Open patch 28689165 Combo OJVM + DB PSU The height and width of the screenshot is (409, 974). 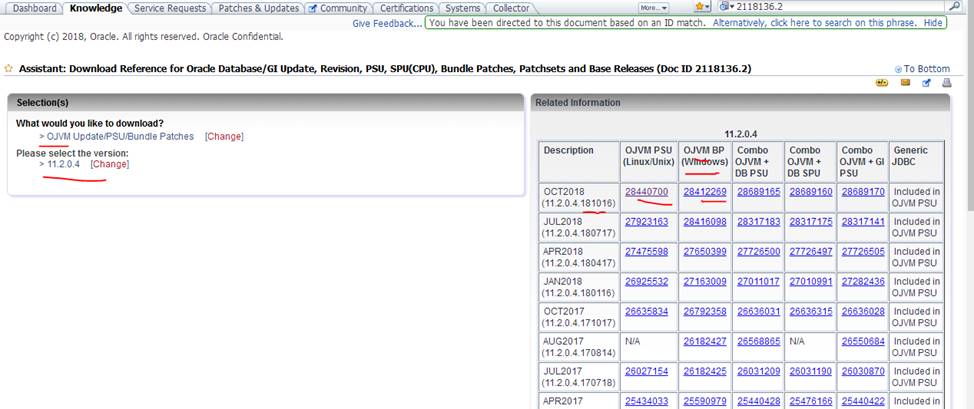coord(758,191)
